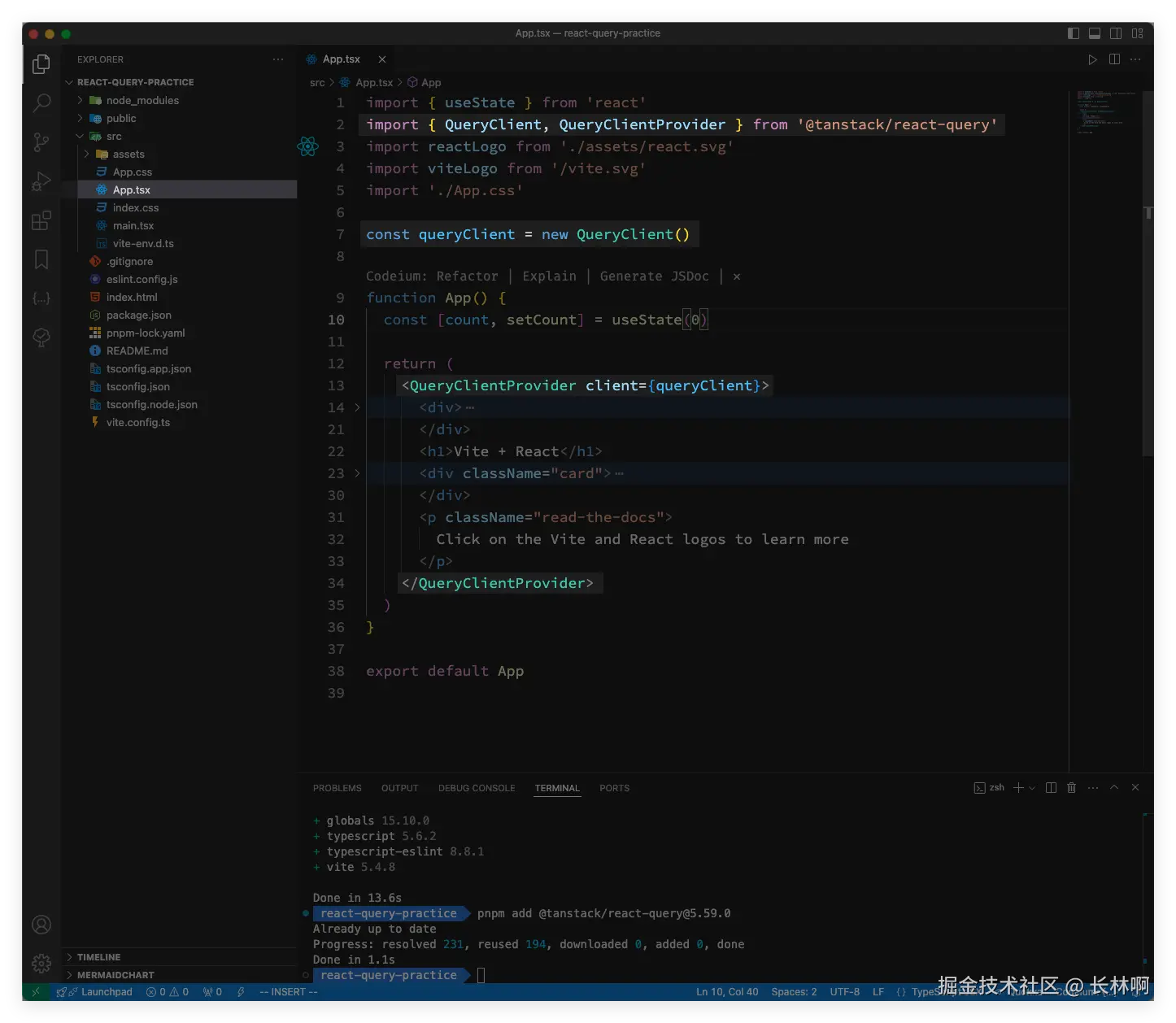Screen dimensions: 1176x1023
Task: Open main.tsx in the explorer
Action: pos(133,225)
